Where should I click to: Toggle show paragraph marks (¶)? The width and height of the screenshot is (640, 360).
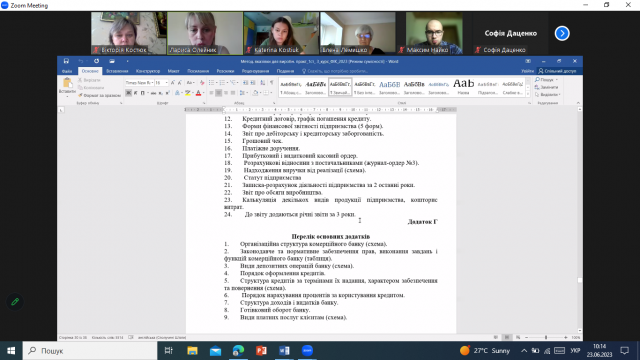[x=271, y=83]
